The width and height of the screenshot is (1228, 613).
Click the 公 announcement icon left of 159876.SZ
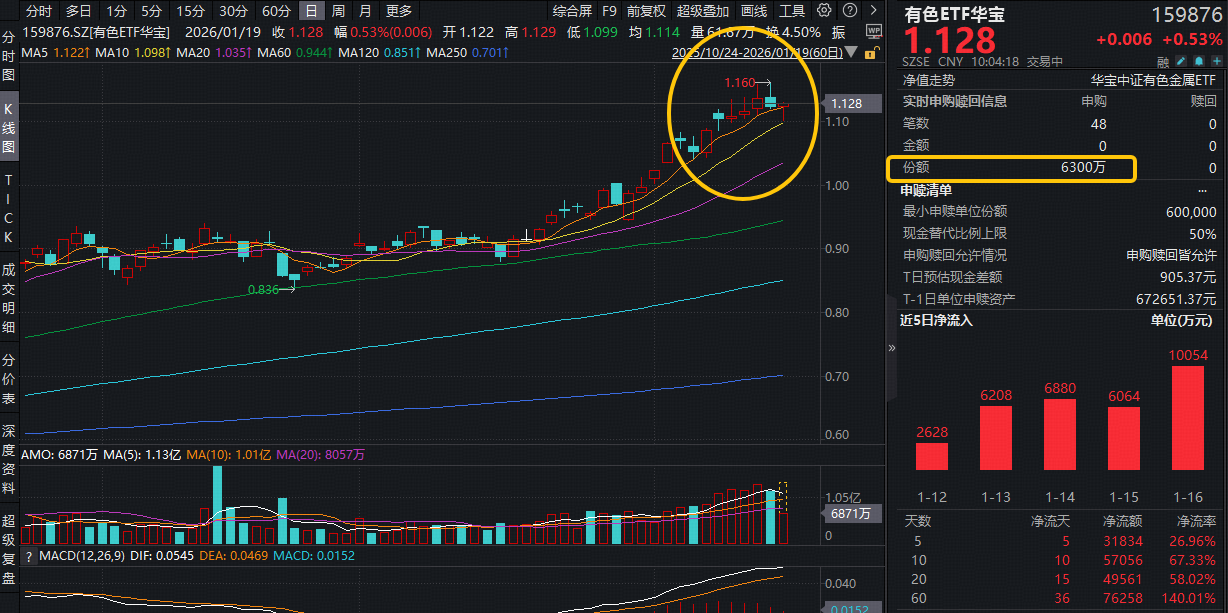click(10, 31)
